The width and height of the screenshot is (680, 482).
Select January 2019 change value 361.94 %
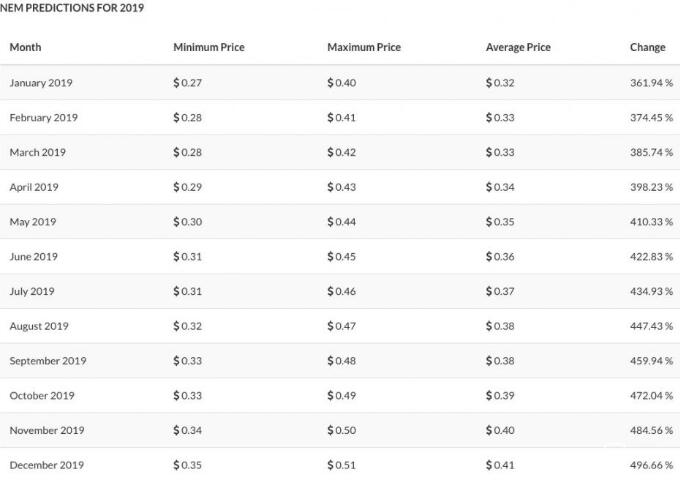(x=651, y=83)
